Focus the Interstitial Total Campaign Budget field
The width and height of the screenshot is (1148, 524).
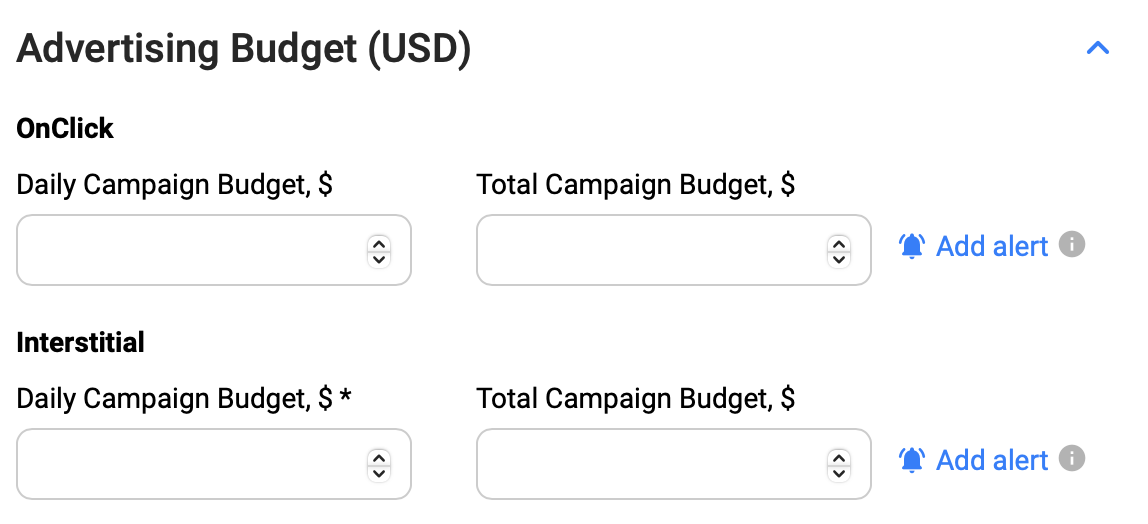pos(650,464)
